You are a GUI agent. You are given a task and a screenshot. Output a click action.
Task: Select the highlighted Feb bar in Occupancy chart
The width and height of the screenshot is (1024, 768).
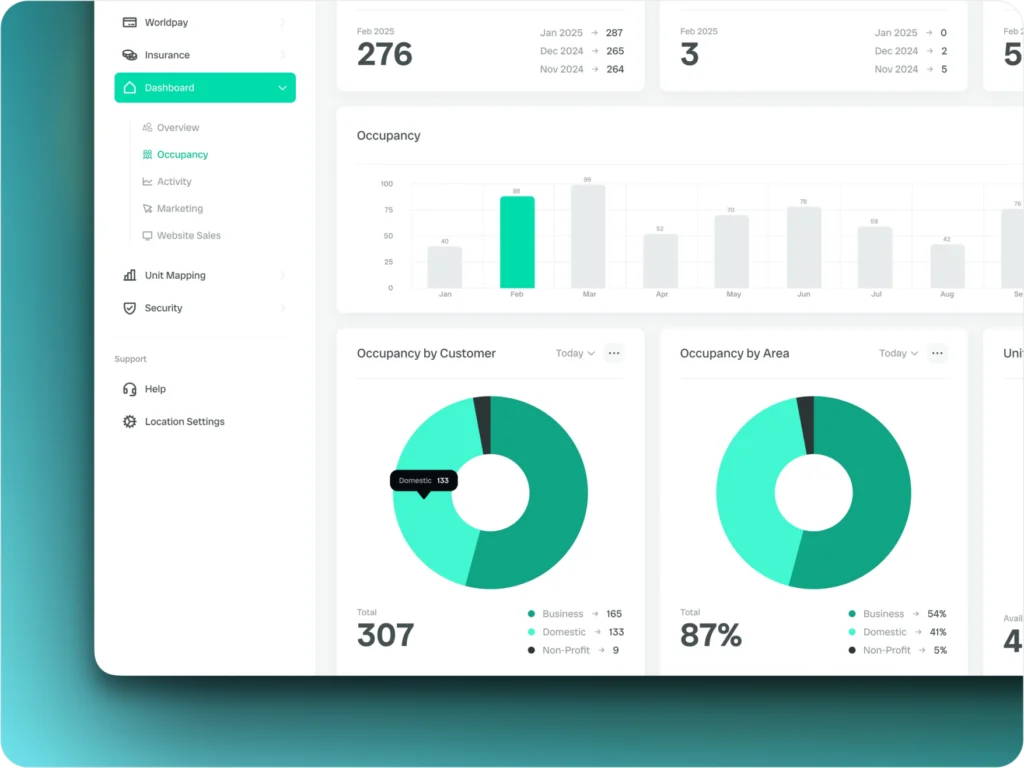(x=517, y=242)
